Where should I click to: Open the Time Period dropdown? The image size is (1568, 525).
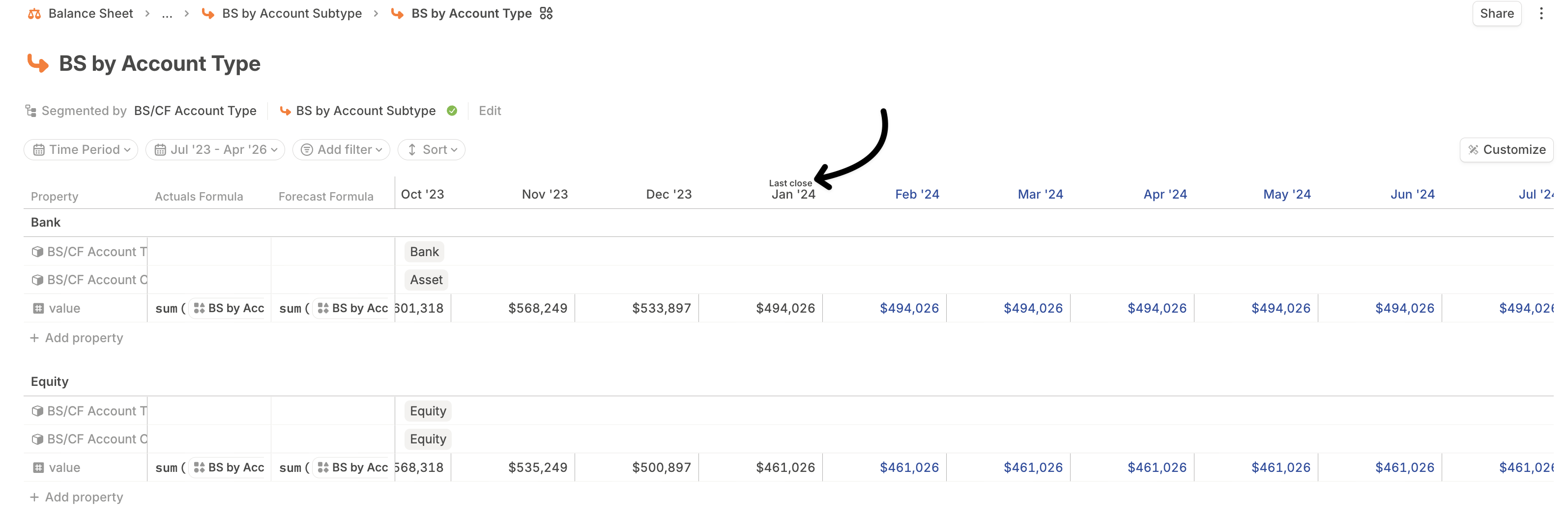[81, 150]
